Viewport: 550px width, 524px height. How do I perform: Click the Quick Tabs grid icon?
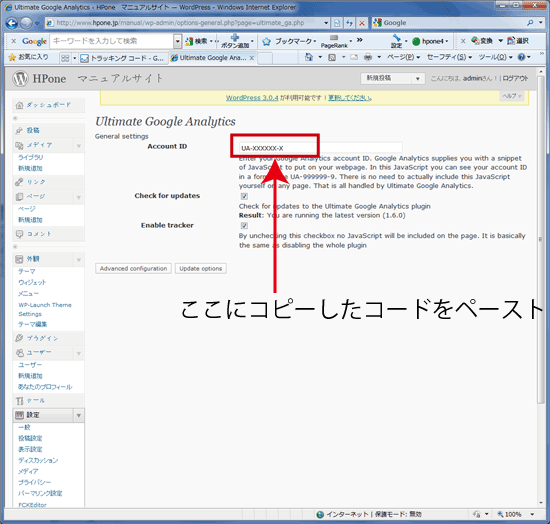(x=65, y=58)
